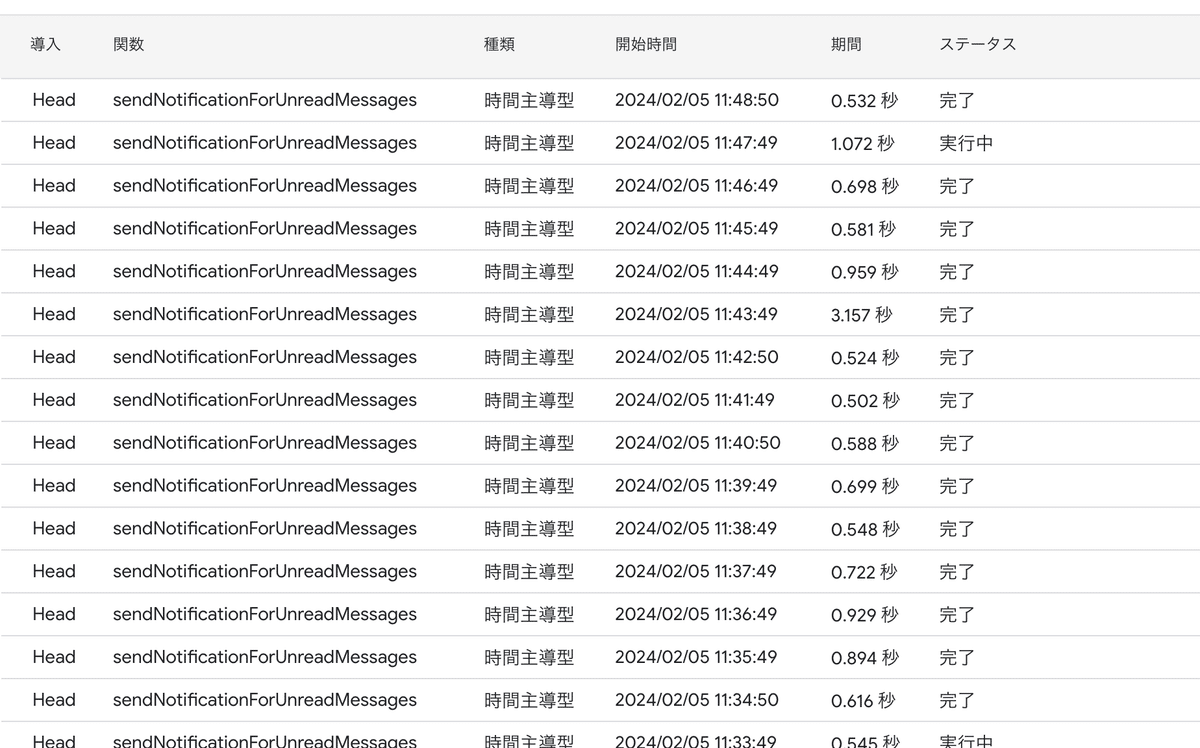The width and height of the screenshot is (1200, 748).
Task: Select start time 2024/02/05 11:47:49
Action: click(696, 143)
